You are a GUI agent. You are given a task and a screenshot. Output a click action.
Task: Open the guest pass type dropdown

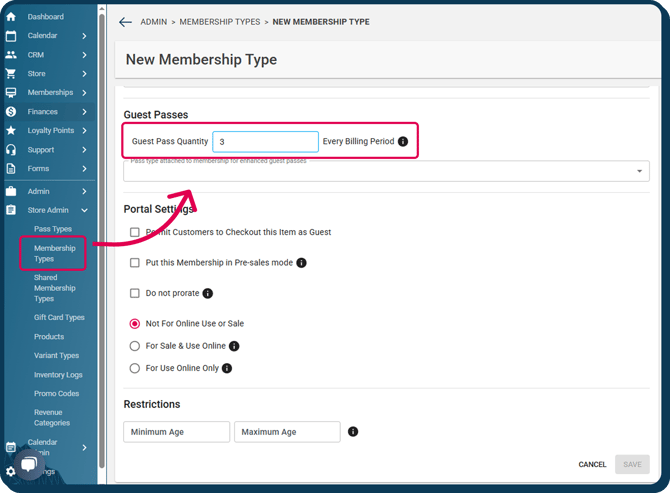(639, 171)
